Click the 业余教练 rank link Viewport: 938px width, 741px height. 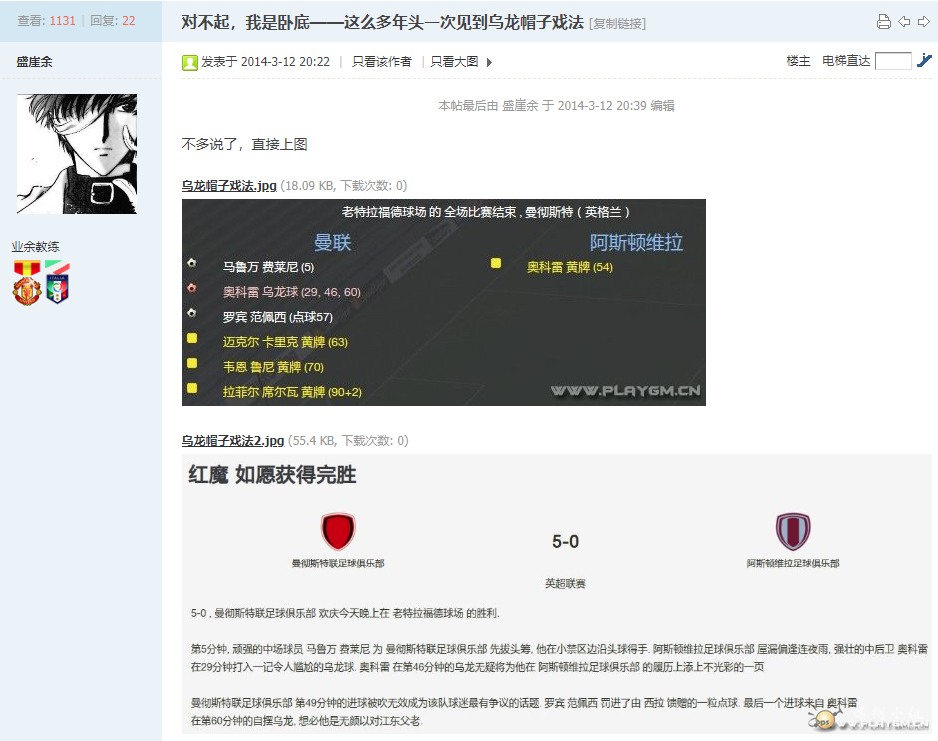[35, 246]
